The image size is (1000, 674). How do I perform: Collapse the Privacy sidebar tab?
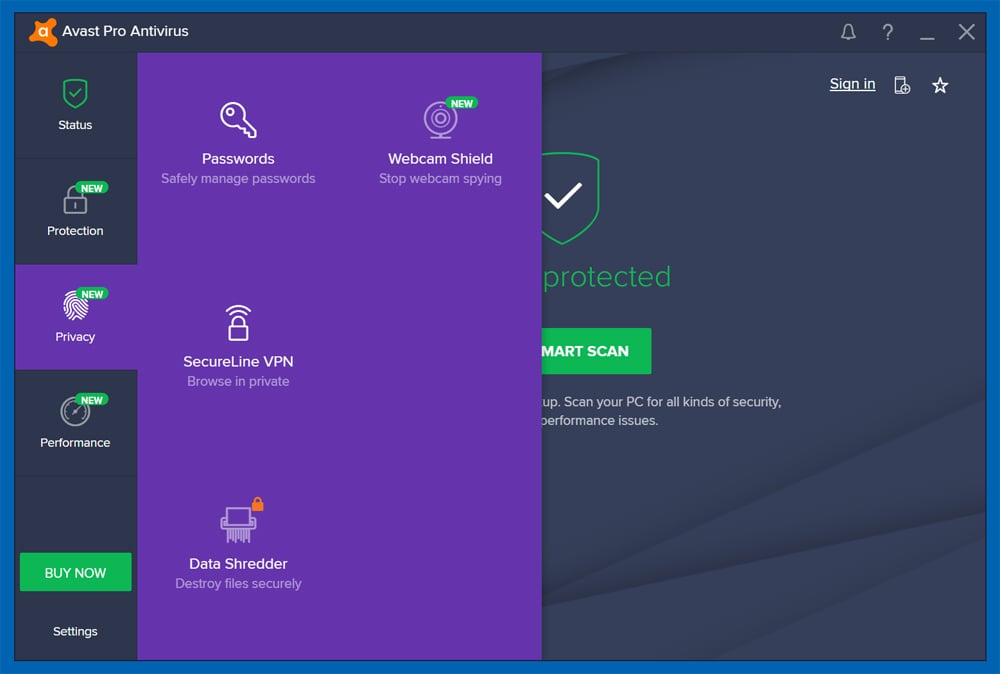75,317
